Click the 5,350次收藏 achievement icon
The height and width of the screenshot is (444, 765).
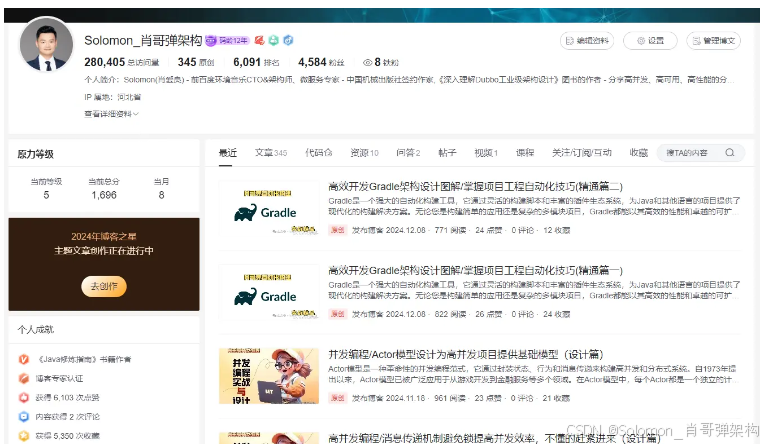click(x=23, y=436)
